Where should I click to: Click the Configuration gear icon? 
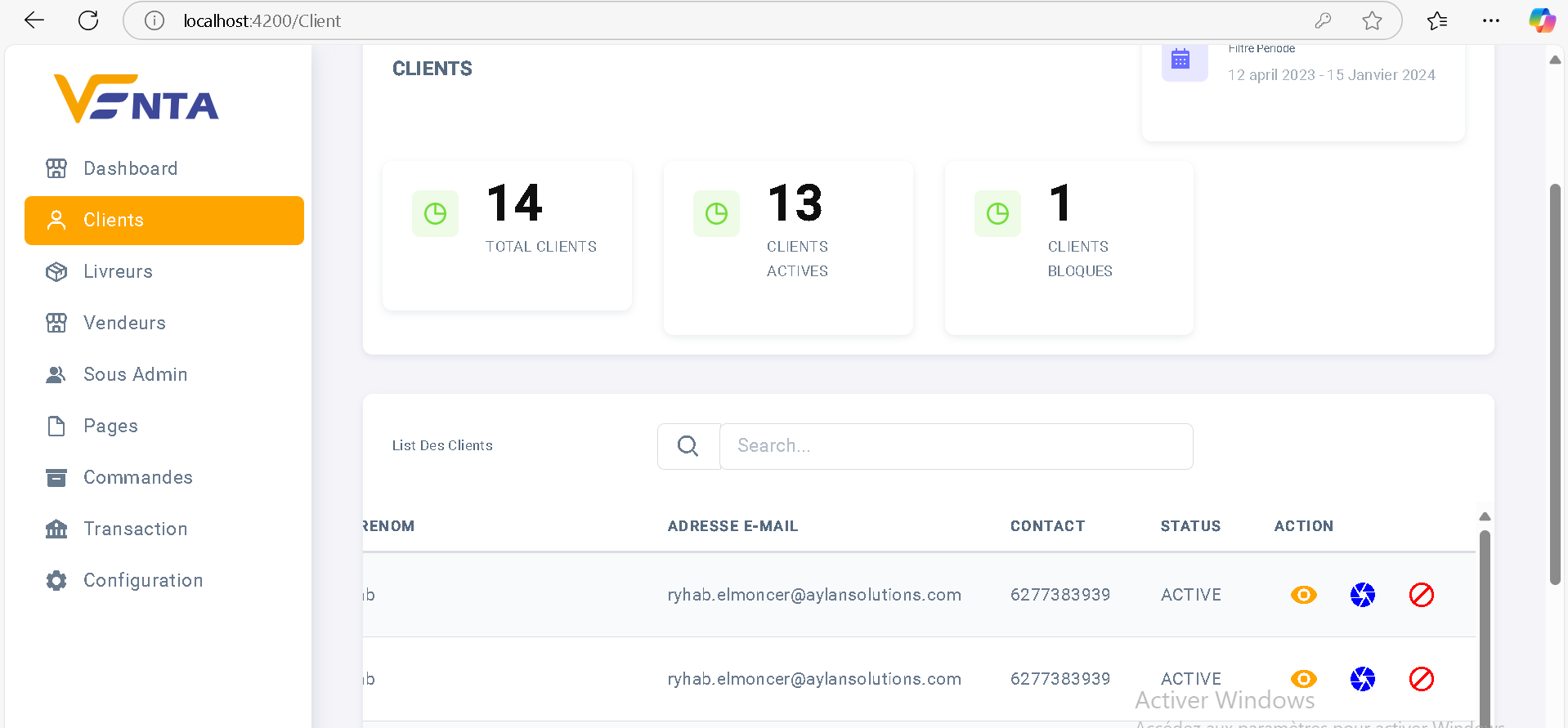(x=56, y=580)
